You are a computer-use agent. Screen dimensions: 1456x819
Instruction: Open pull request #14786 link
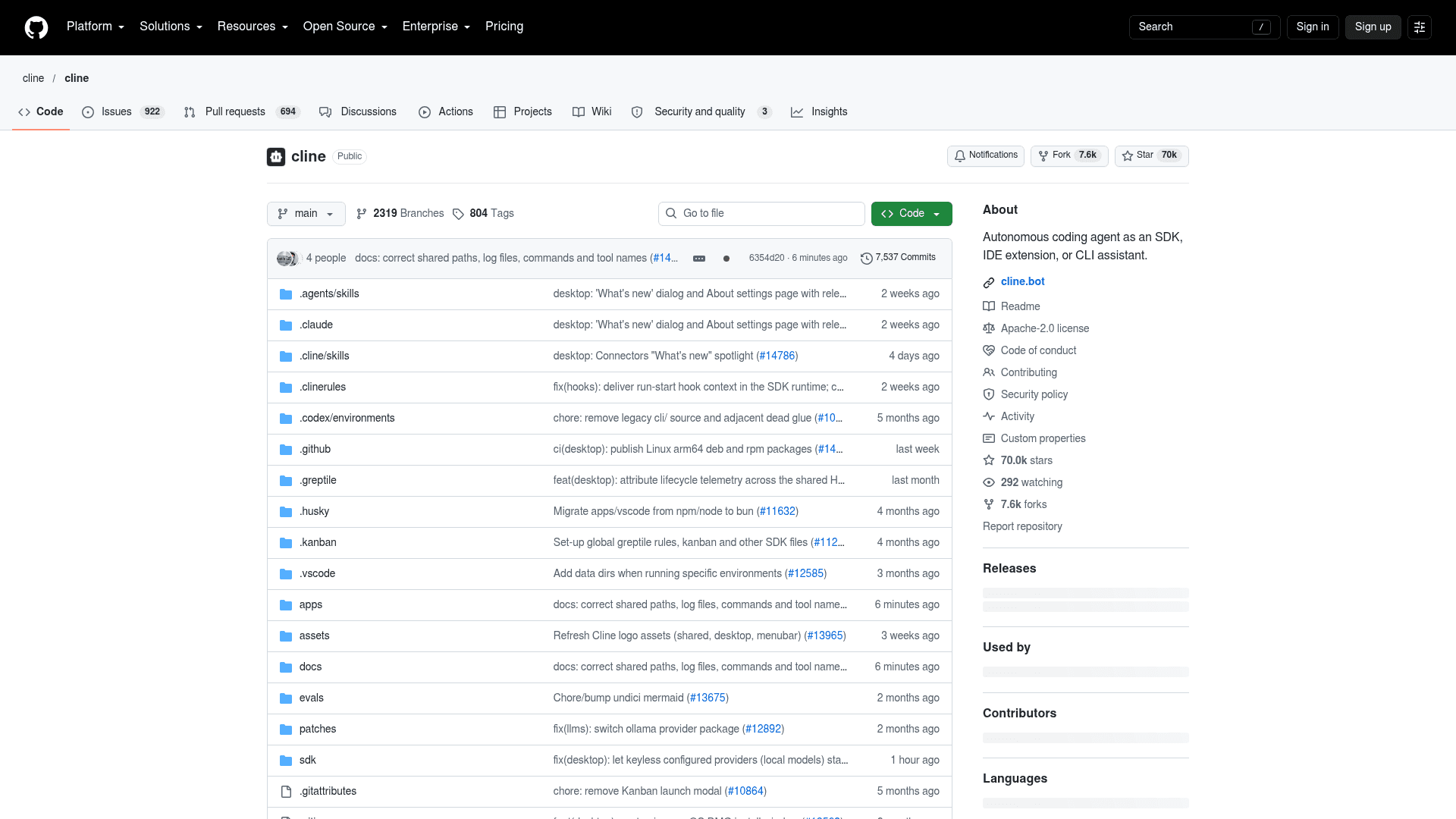click(777, 356)
